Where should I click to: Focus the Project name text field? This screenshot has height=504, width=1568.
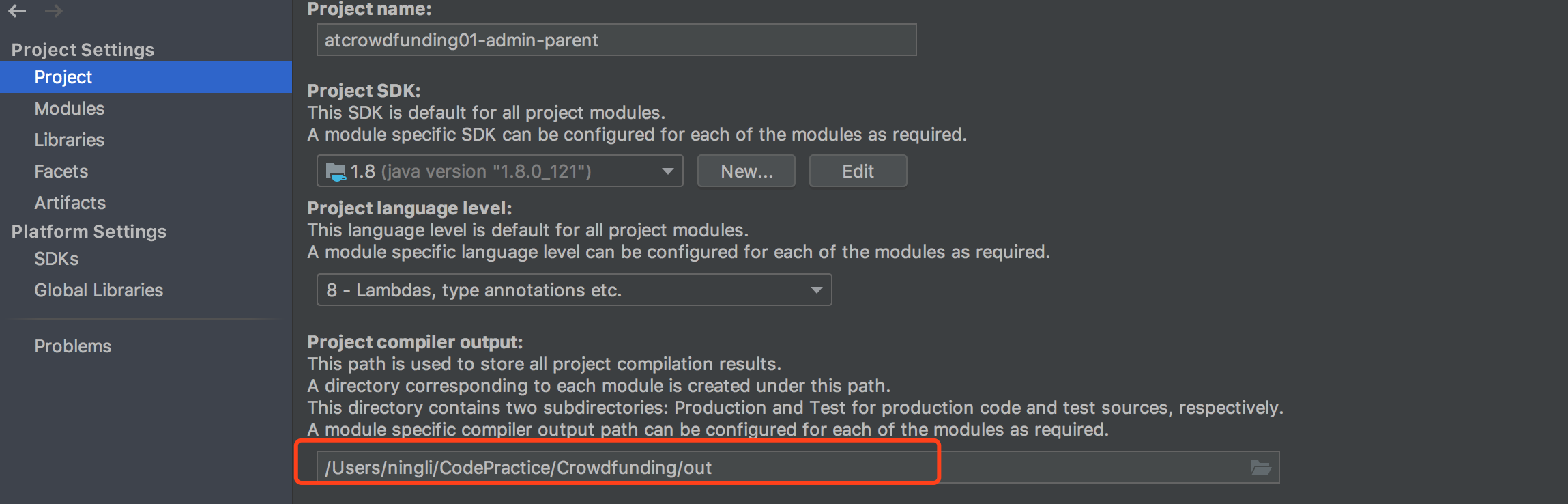coord(616,40)
